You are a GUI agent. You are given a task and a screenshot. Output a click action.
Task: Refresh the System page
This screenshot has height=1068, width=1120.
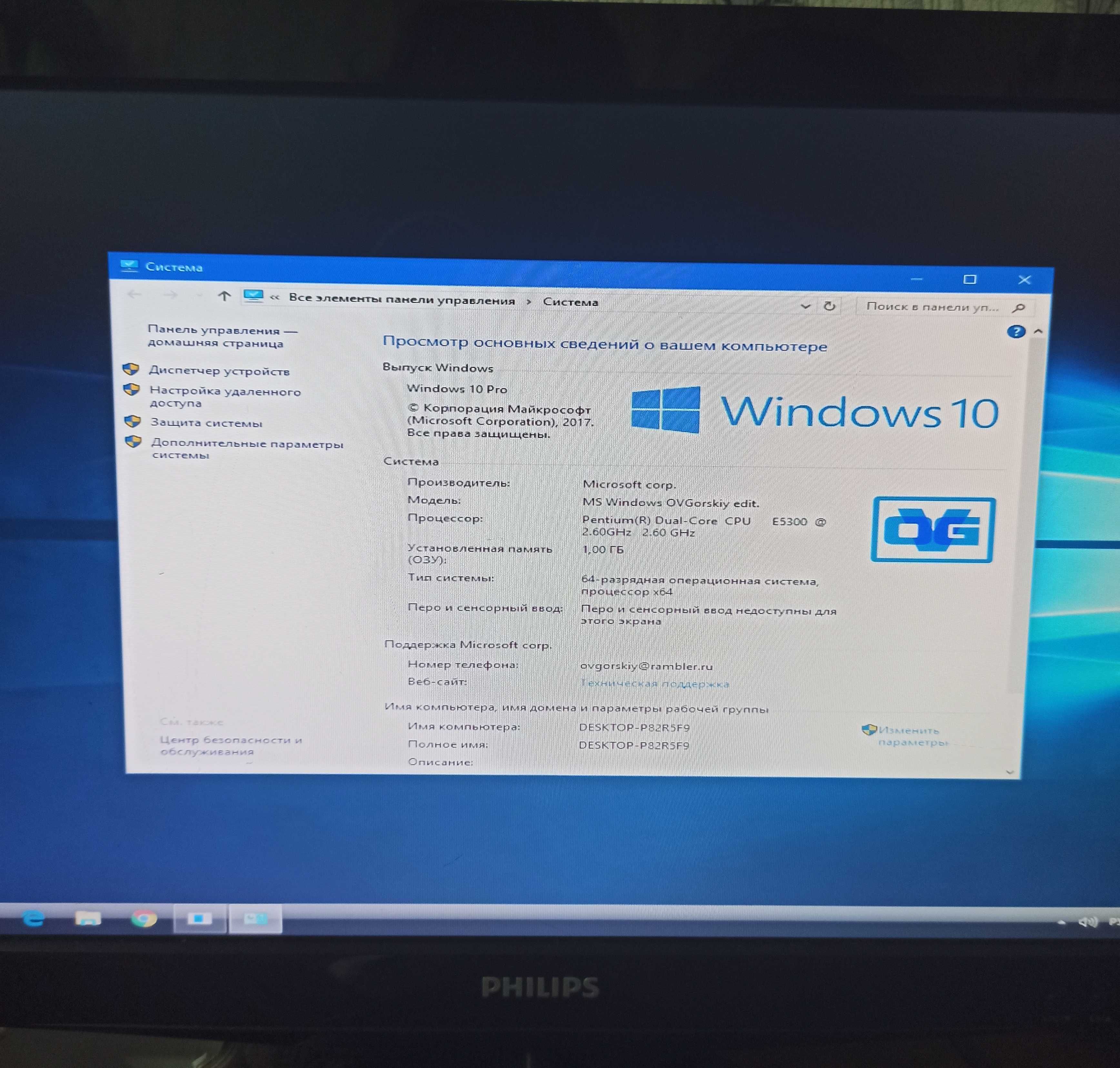829,306
